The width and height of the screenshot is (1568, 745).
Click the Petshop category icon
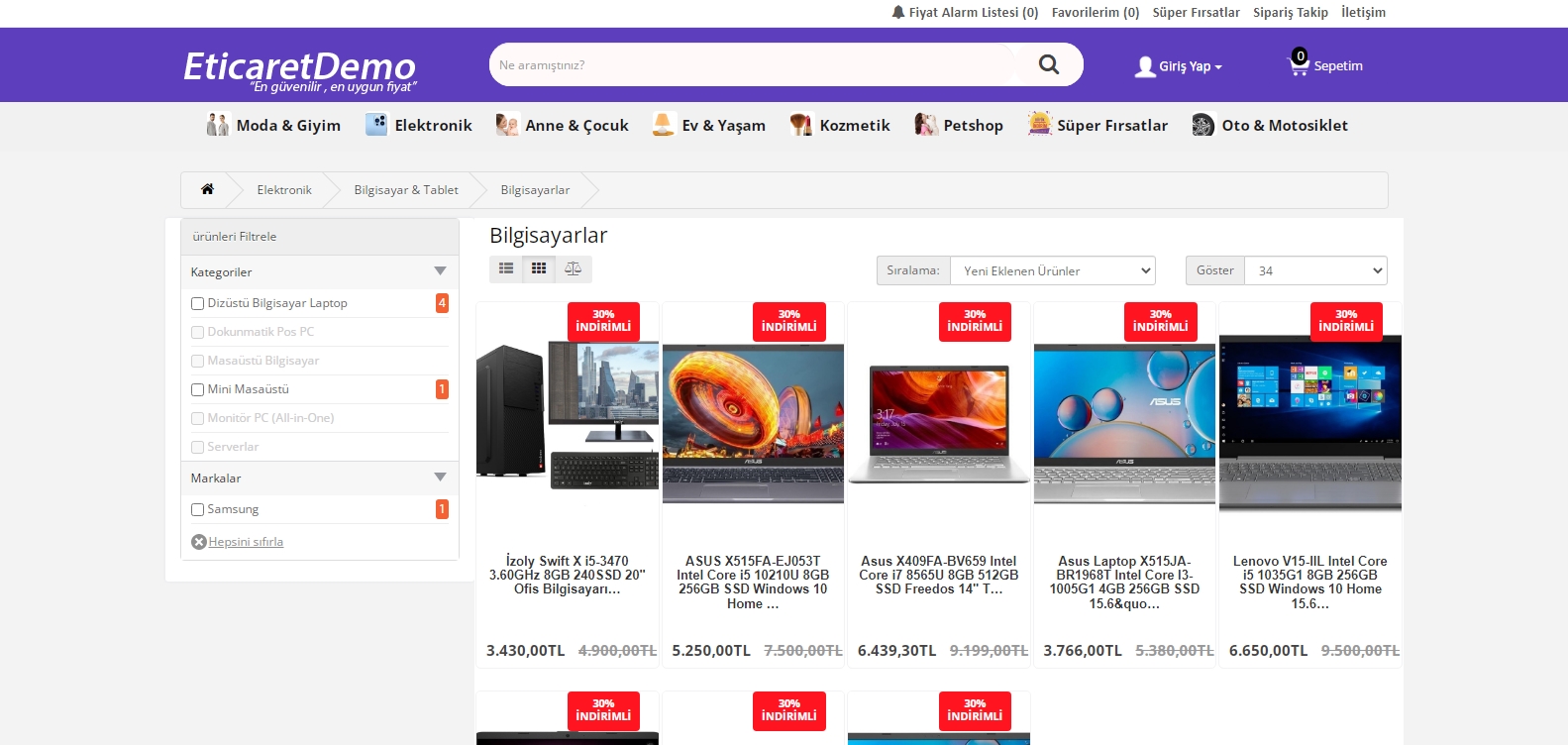(x=926, y=125)
